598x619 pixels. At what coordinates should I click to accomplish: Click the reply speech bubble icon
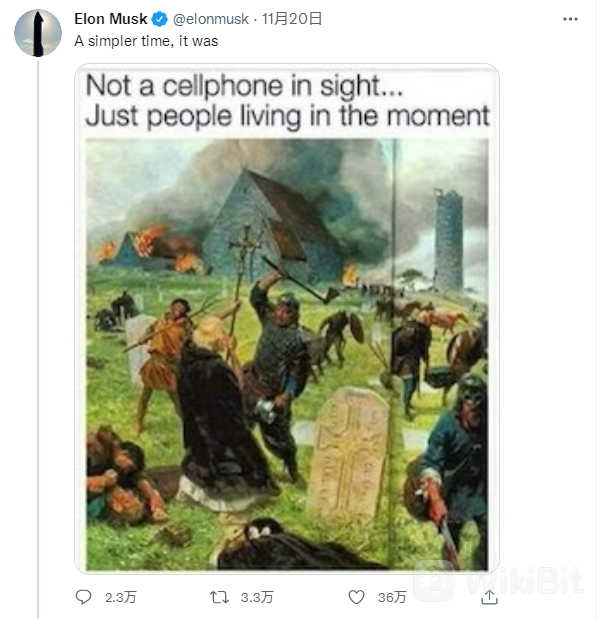(83, 597)
